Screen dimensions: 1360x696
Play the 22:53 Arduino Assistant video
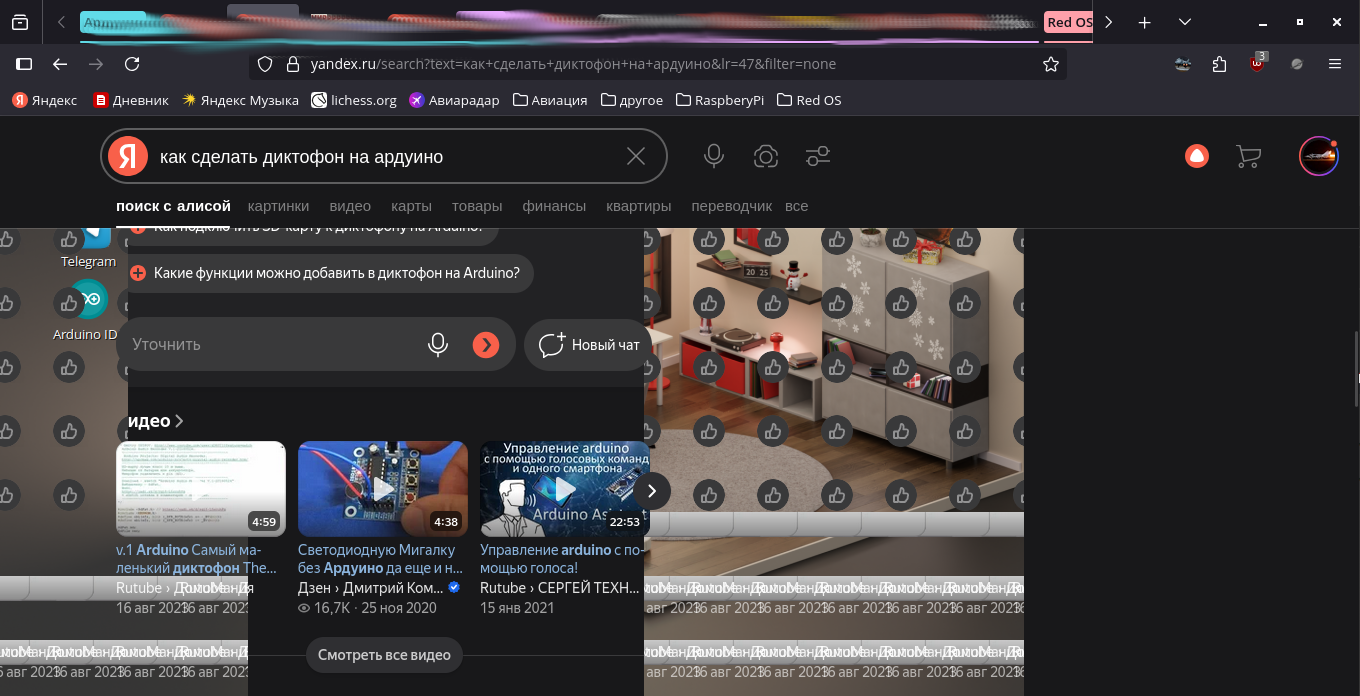[x=565, y=489]
